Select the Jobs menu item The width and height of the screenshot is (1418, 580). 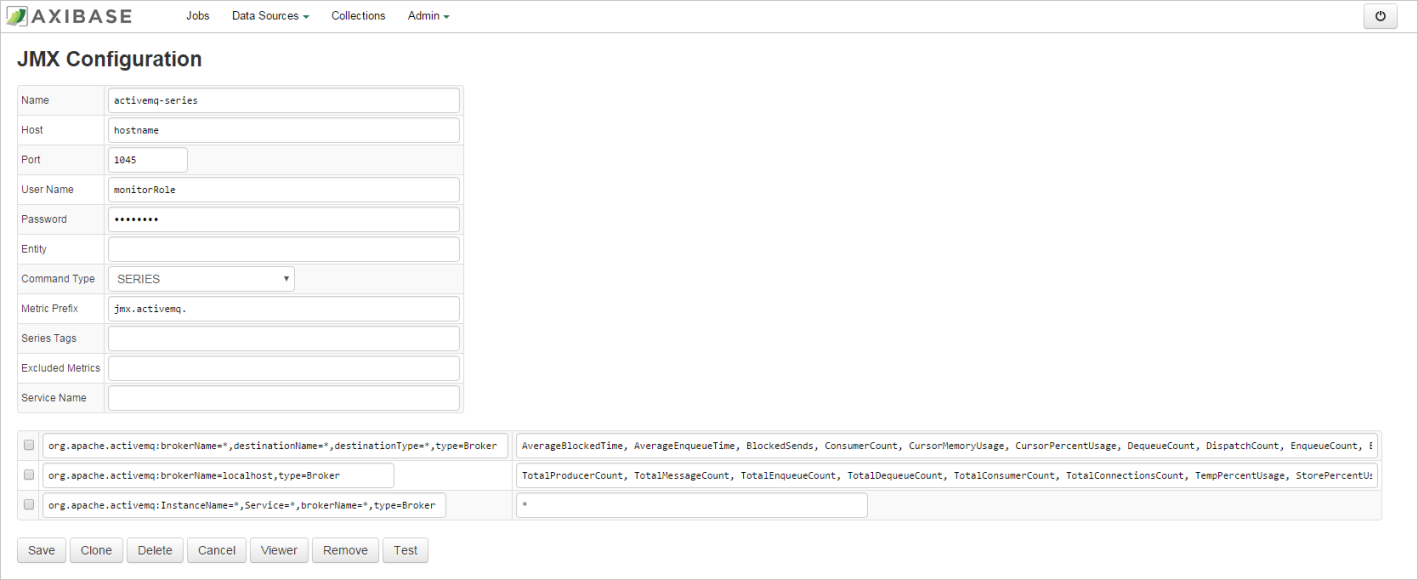[197, 15]
